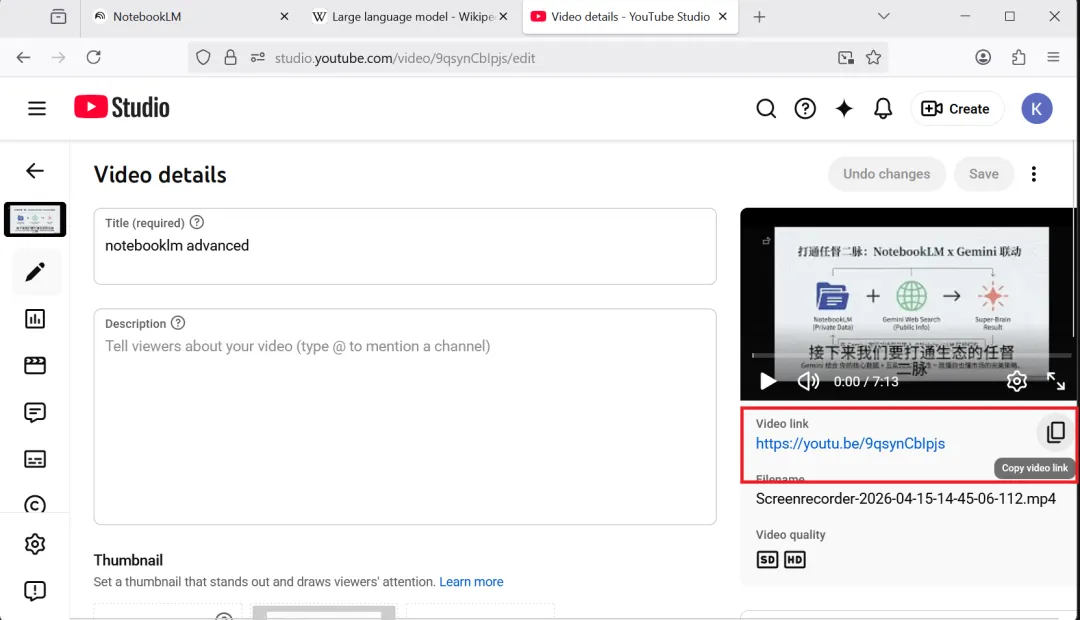Click the filename Screenrecorder-2026-04-15-14-45-06-112.mp4
Image resolution: width=1080 pixels, height=620 pixels.
pyautogui.click(x=906, y=499)
